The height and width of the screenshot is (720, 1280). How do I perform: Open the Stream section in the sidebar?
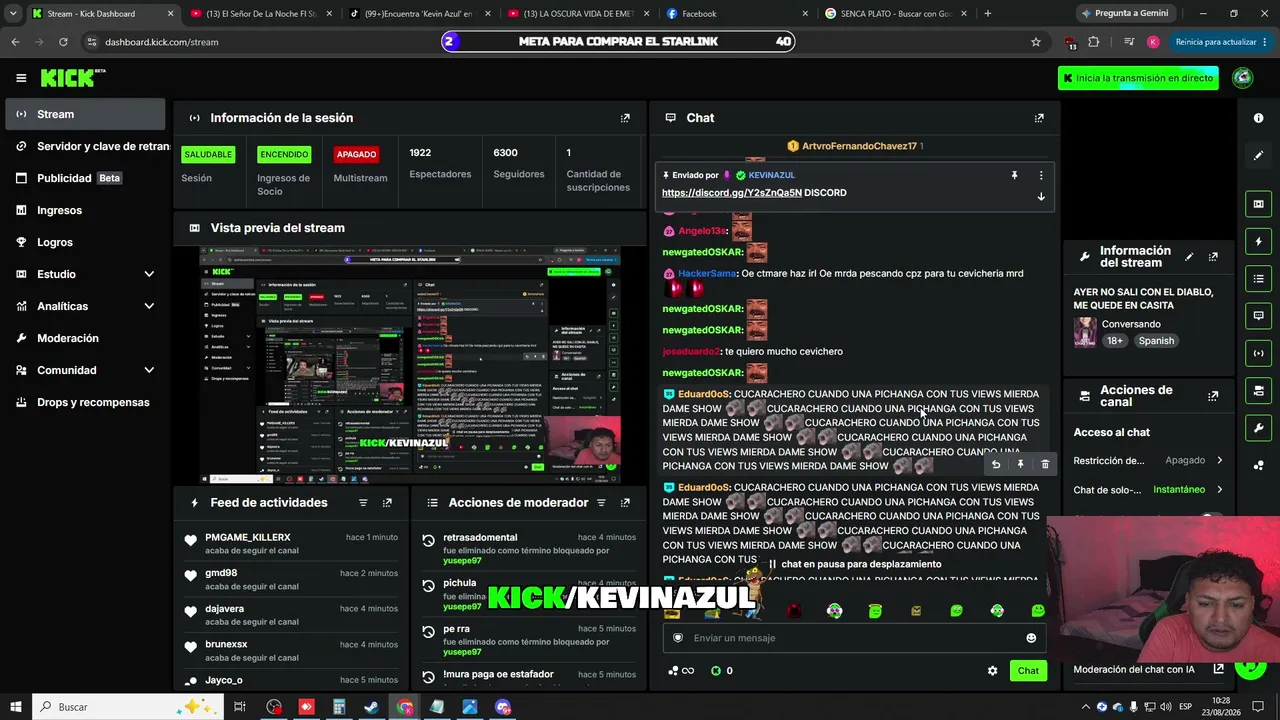(x=85, y=114)
